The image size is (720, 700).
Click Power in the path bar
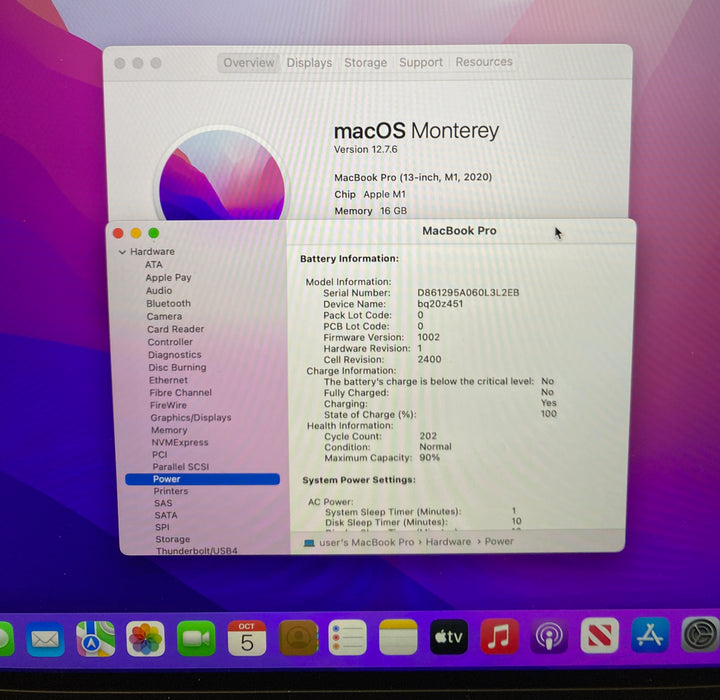[x=499, y=541]
